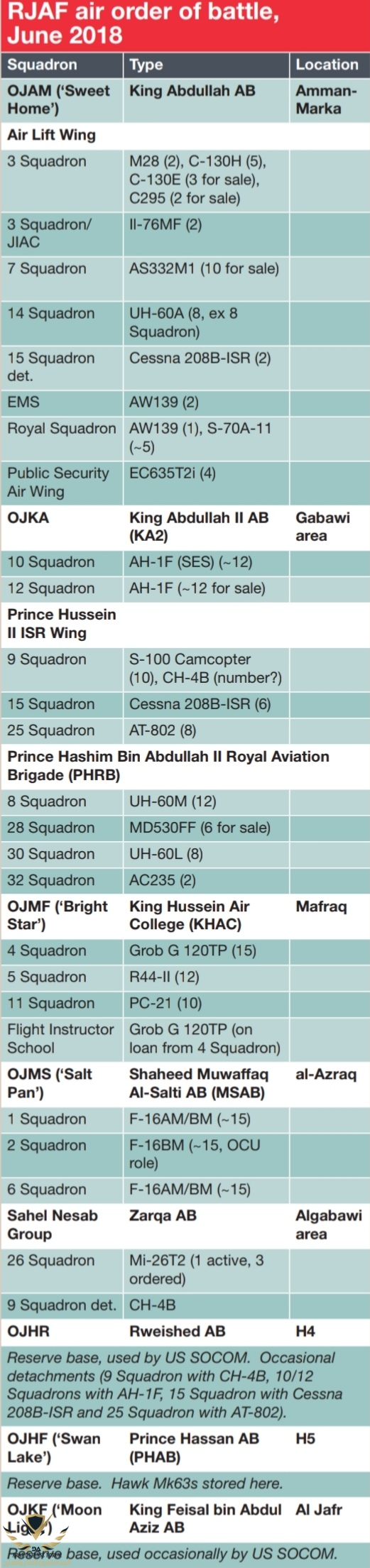Click the Sahel Nesab Group heading
The image size is (370, 1568).
53,1224
